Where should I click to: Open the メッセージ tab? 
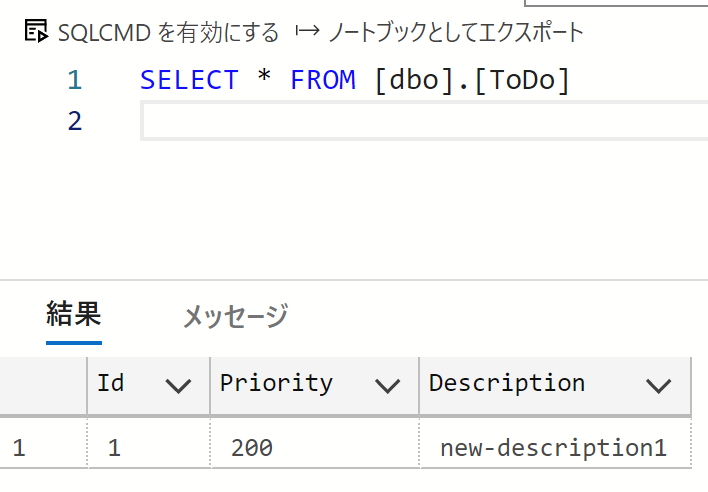pos(235,316)
